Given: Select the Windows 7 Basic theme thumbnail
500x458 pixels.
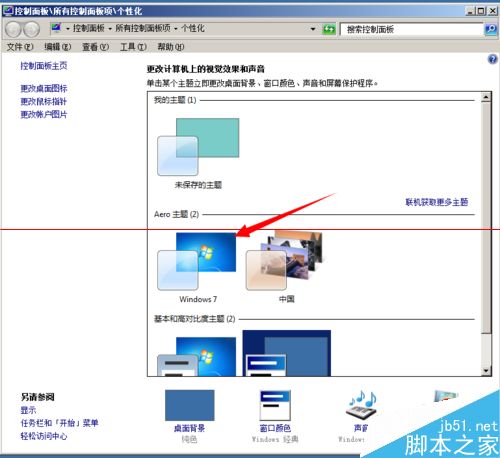Looking at the screenshot, I should click(197, 357).
